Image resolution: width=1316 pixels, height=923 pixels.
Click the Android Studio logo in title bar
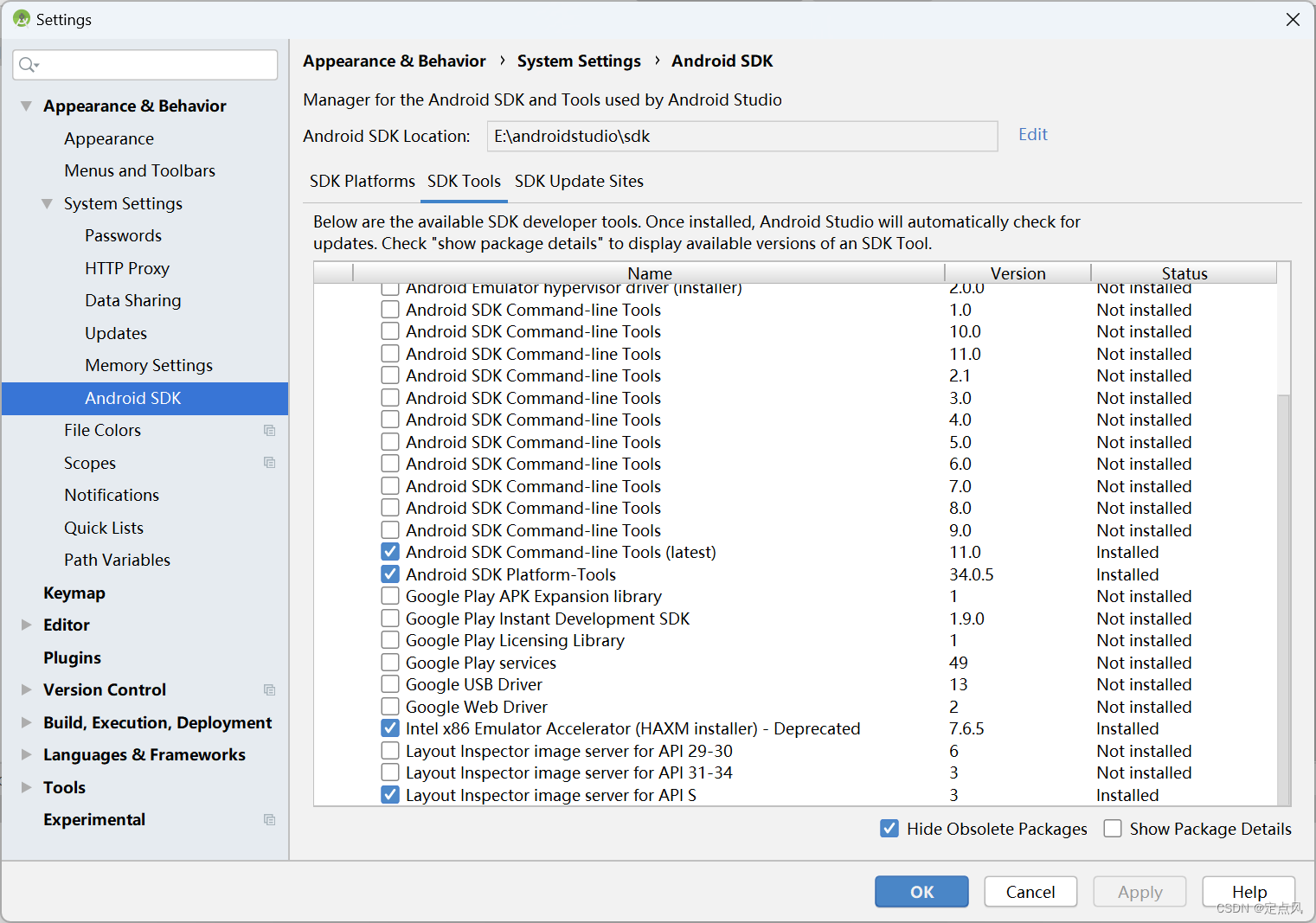22,18
